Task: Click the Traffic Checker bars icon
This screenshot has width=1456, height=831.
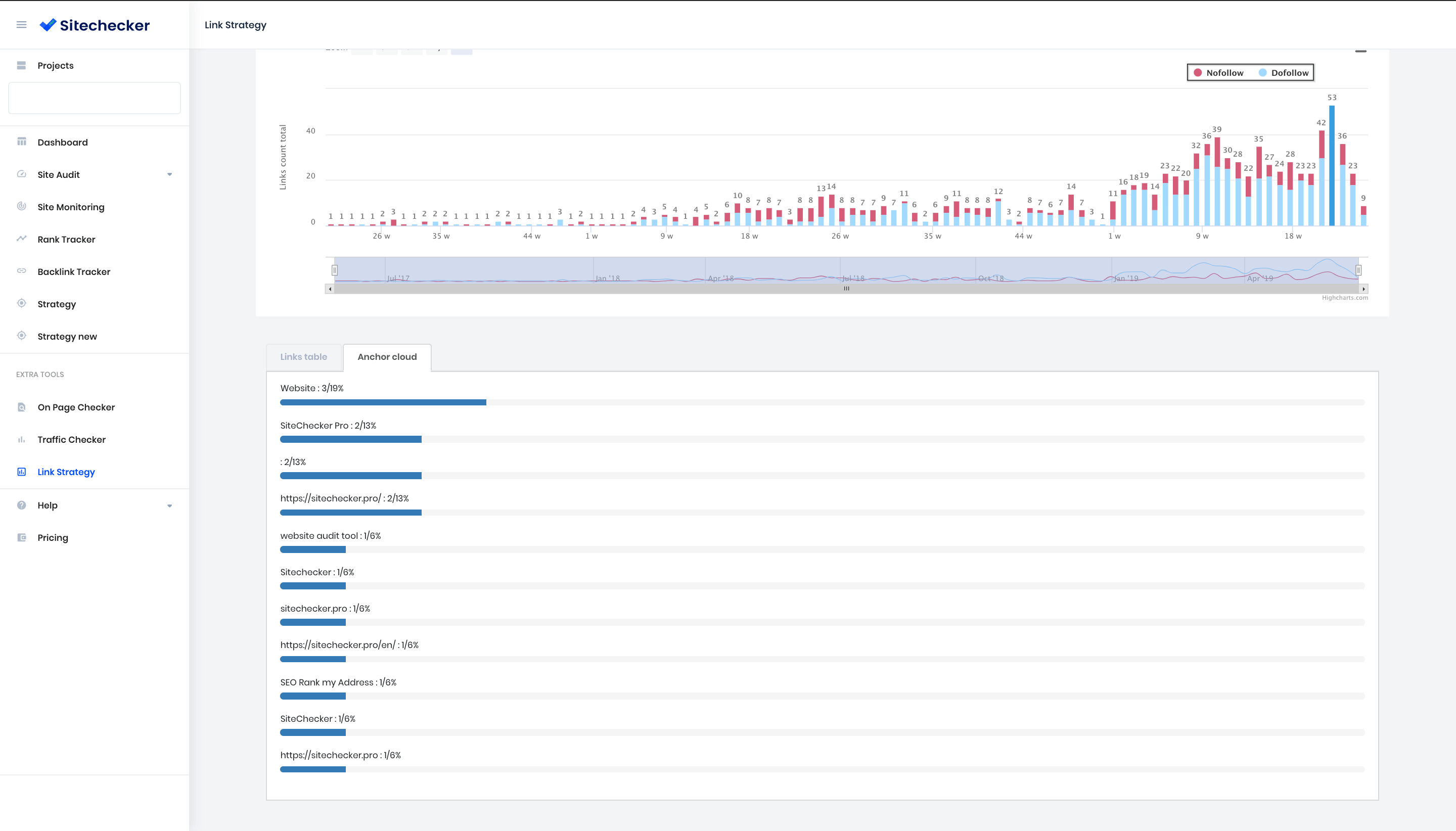Action: (22, 439)
